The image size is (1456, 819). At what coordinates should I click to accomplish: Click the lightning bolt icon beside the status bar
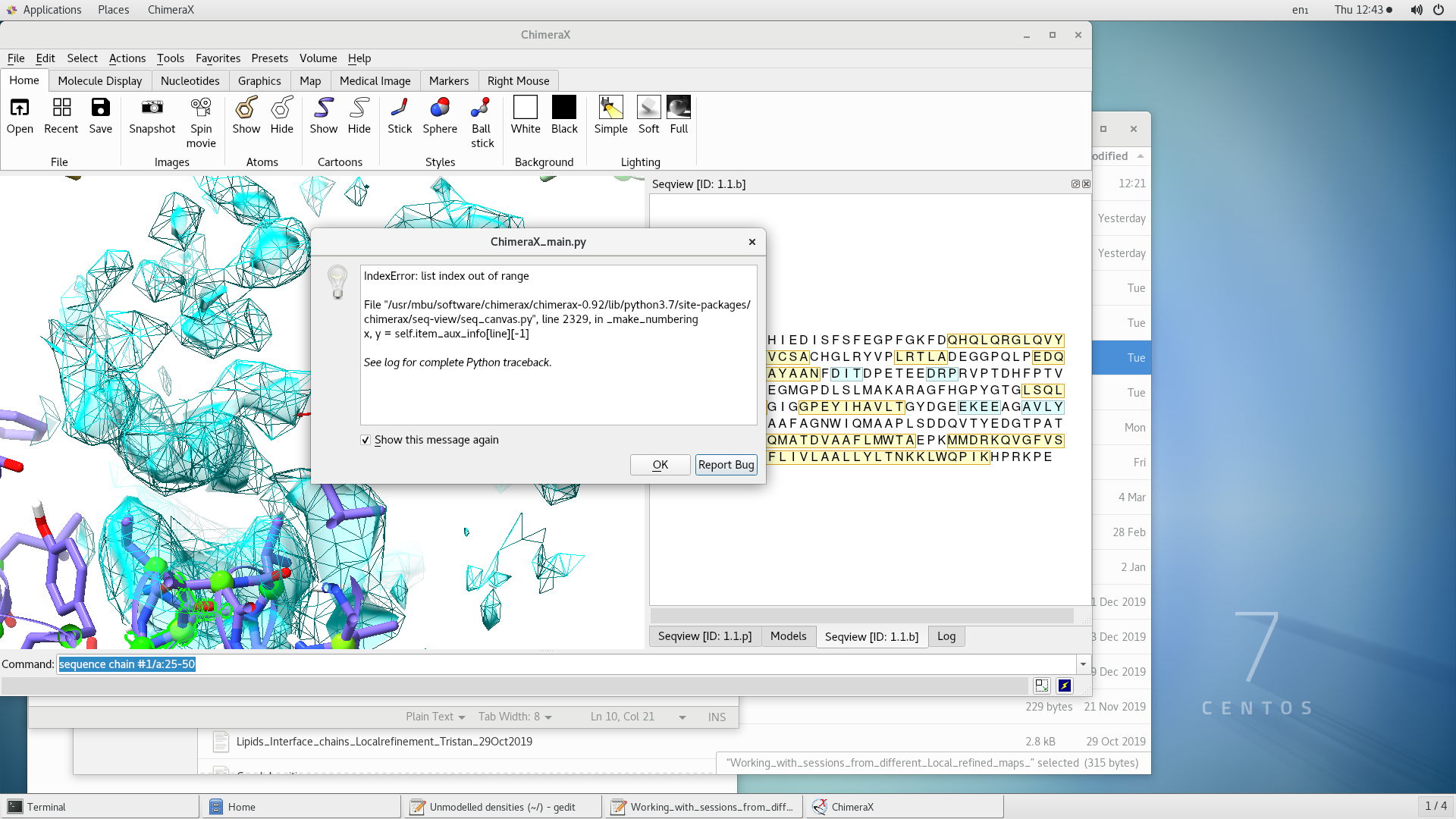(1065, 686)
